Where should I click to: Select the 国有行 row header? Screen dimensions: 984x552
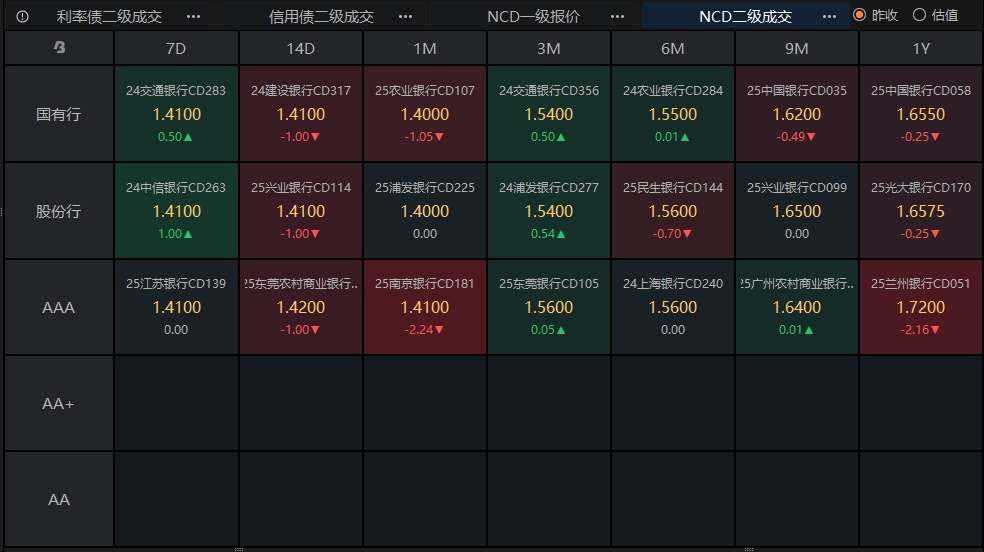click(x=59, y=114)
